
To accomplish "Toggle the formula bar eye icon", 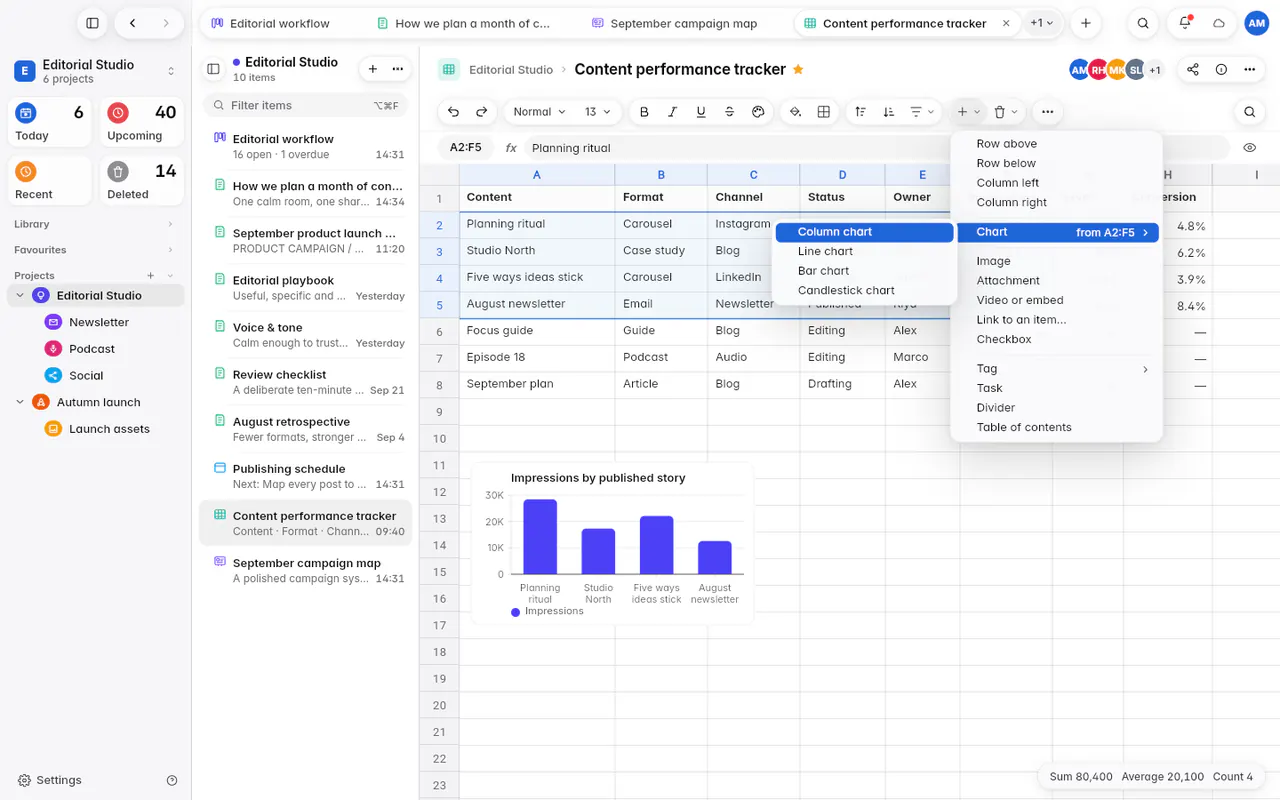I will point(1250,148).
